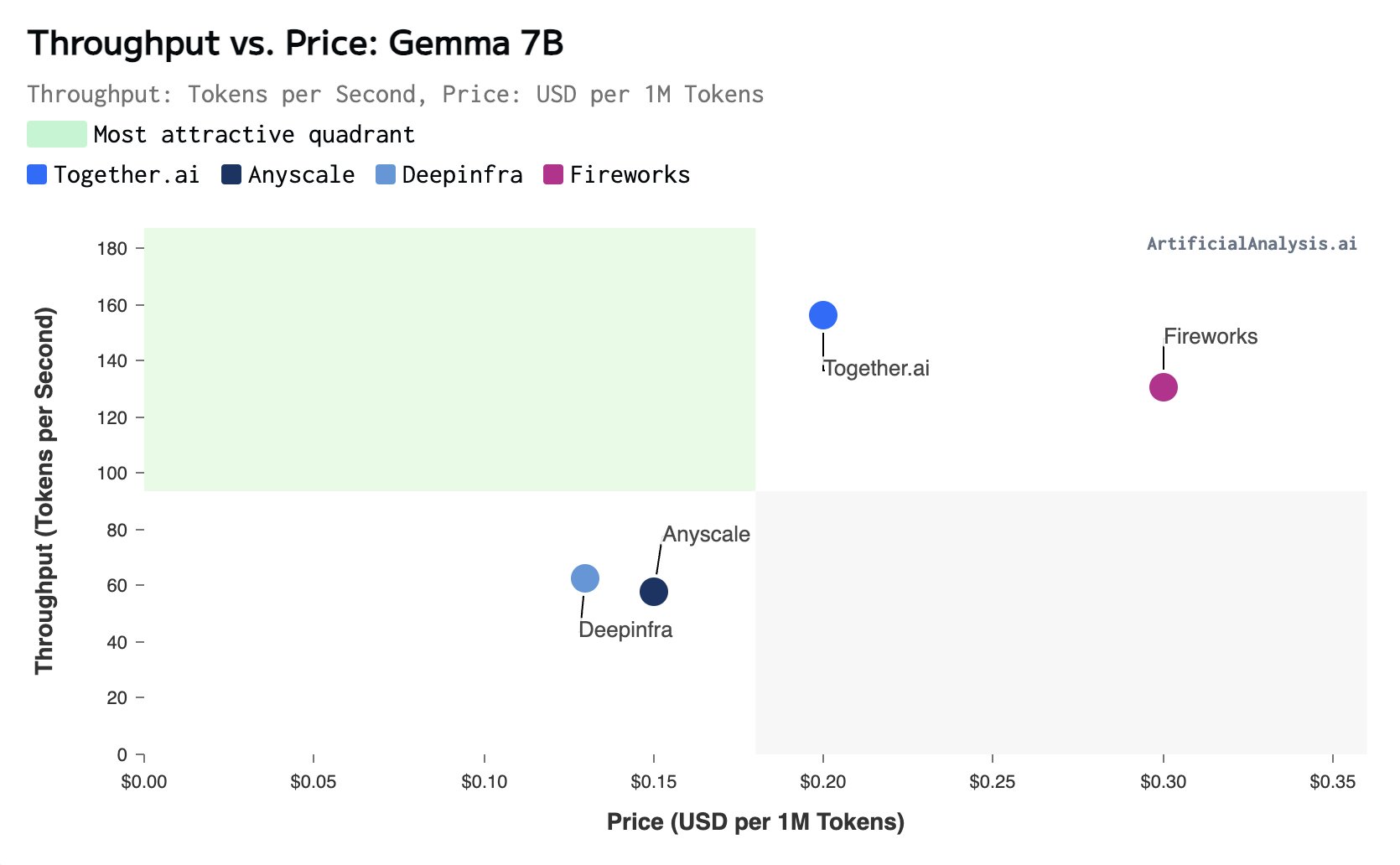Click the Anyscale annotation label in chart
The height and width of the screenshot is (865, 1400).
pyautogui.click(x=707, y=534)
